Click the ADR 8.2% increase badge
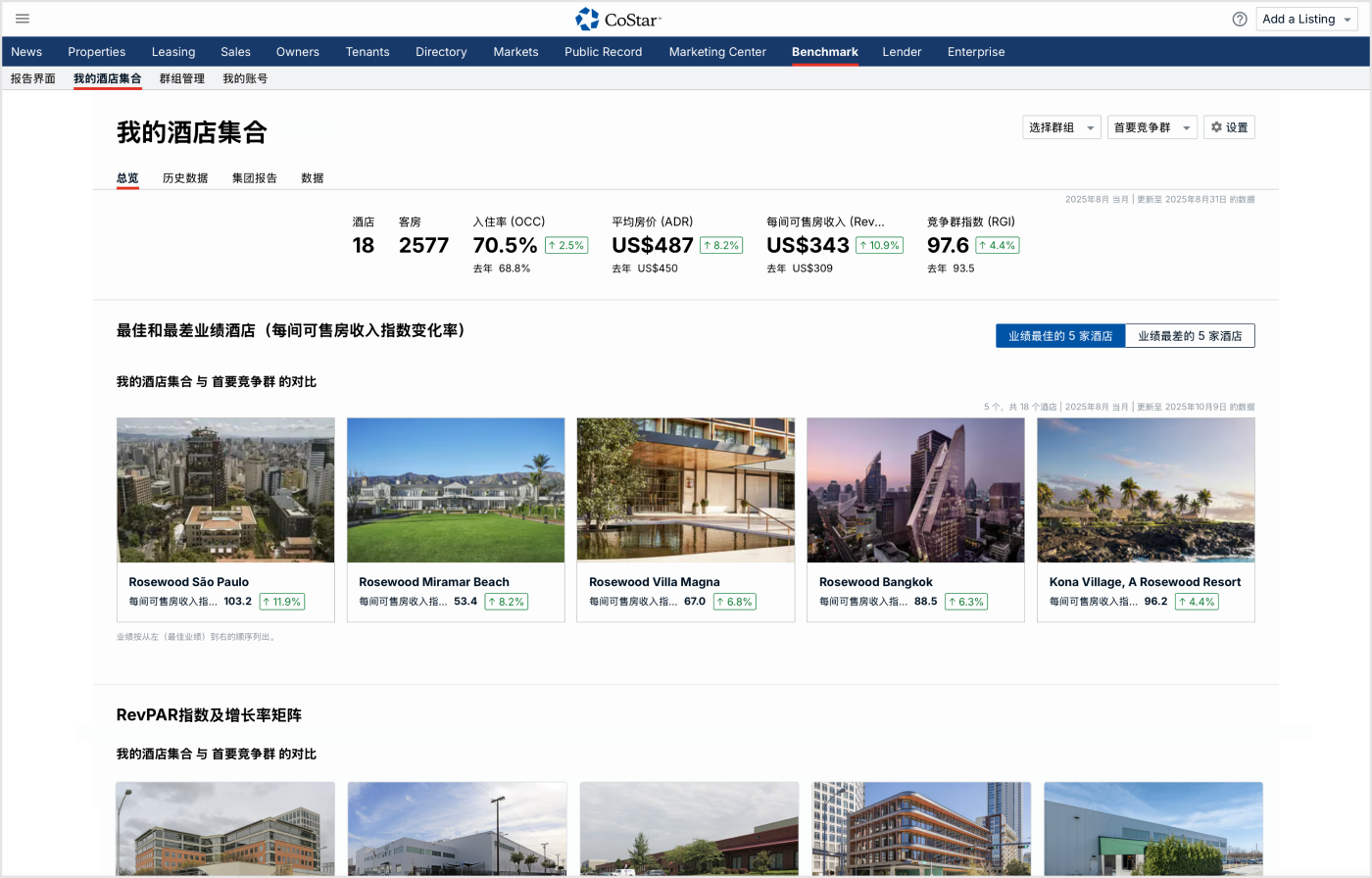The height and width of the screenshot is (878, 1372). [x=720, y=245]
